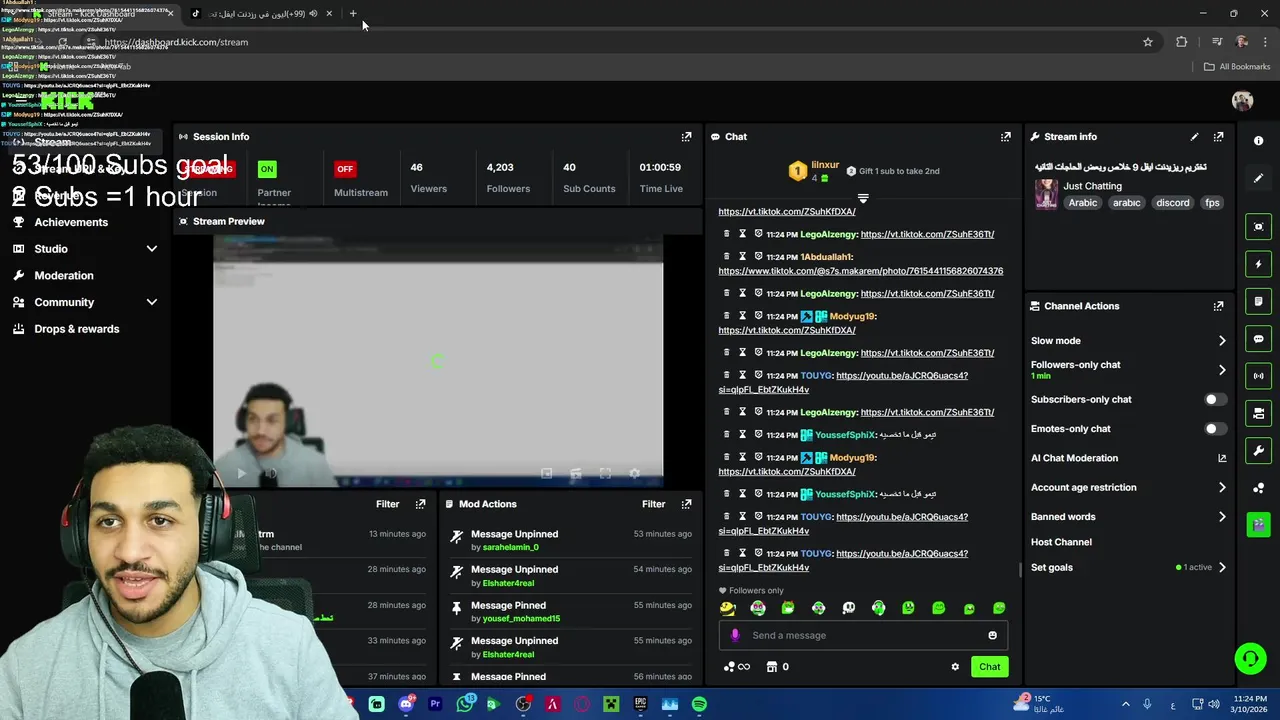Pop out the Session Info panel
1280x720 pixels.
coord(686,137)
